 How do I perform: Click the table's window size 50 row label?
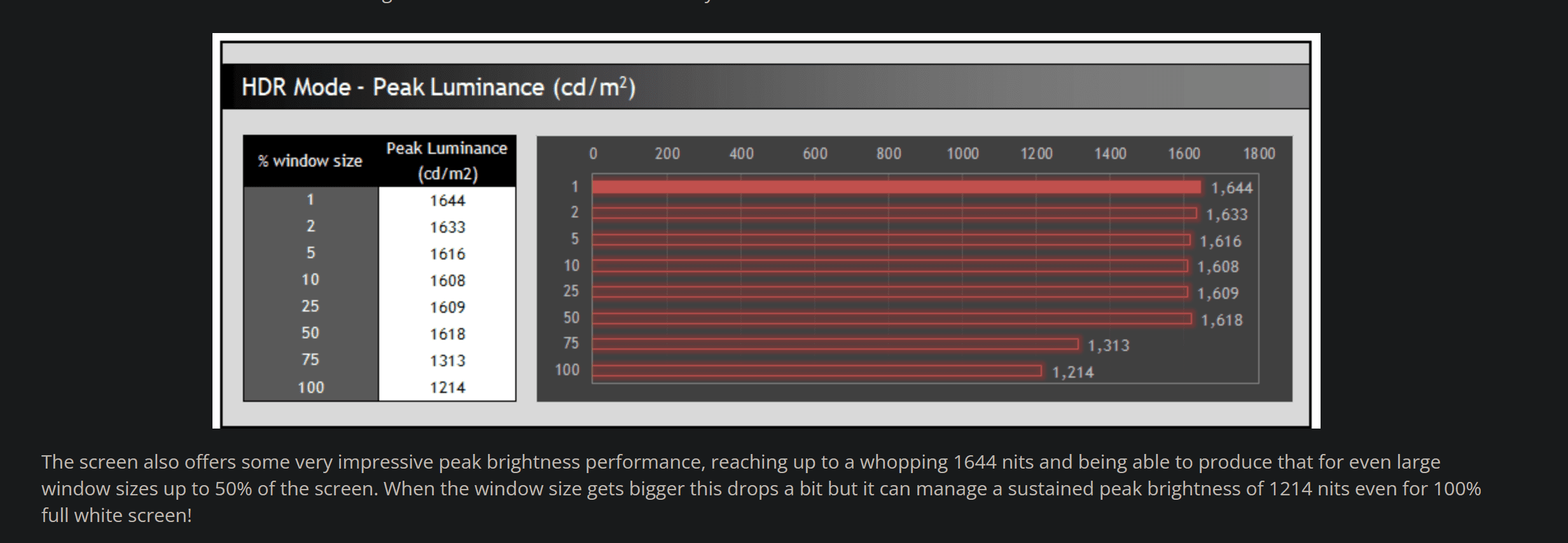(x=310, y=333)
